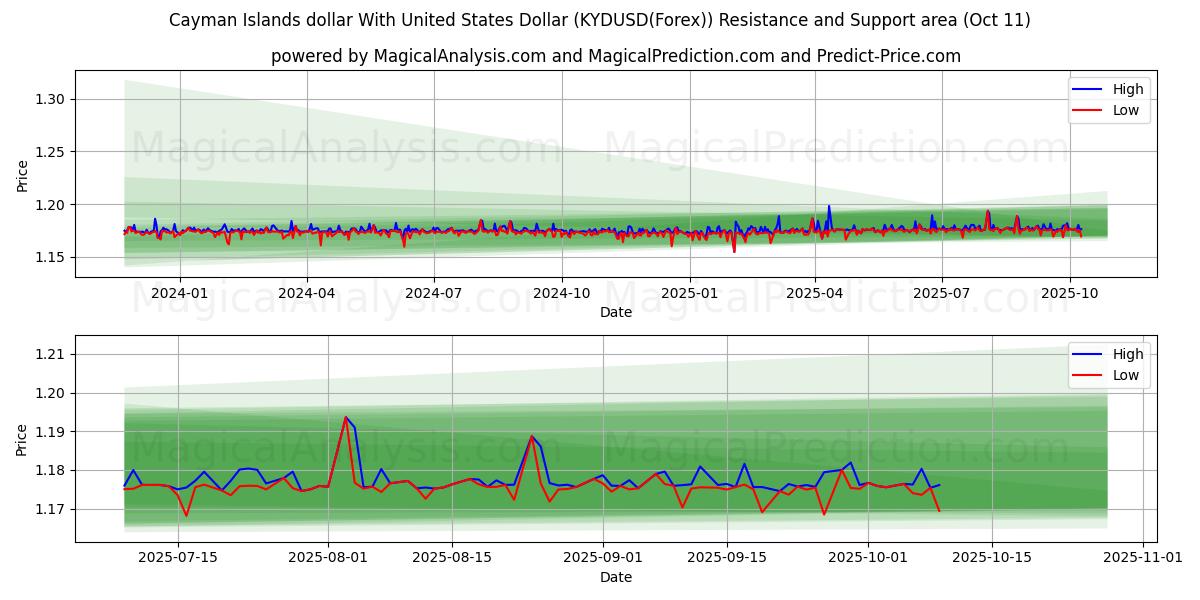Click the red Low line swatch in top legend
The height and width of the screenshot is (600, 1200).
(x=1089, y=110)
